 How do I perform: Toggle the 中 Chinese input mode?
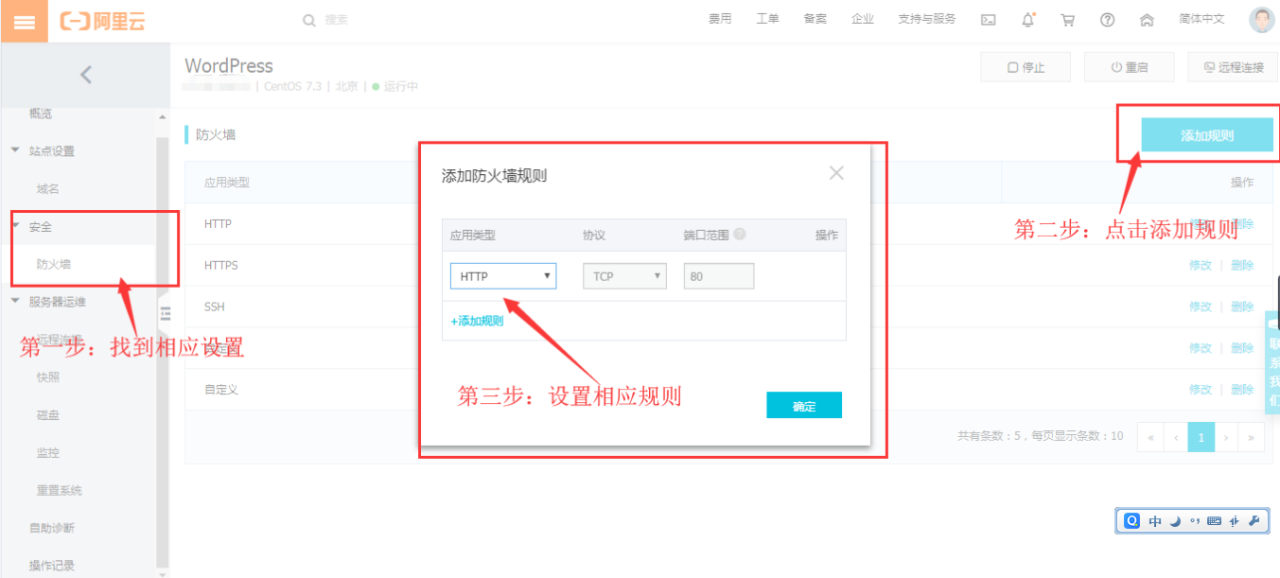[x=1155, y=521]
